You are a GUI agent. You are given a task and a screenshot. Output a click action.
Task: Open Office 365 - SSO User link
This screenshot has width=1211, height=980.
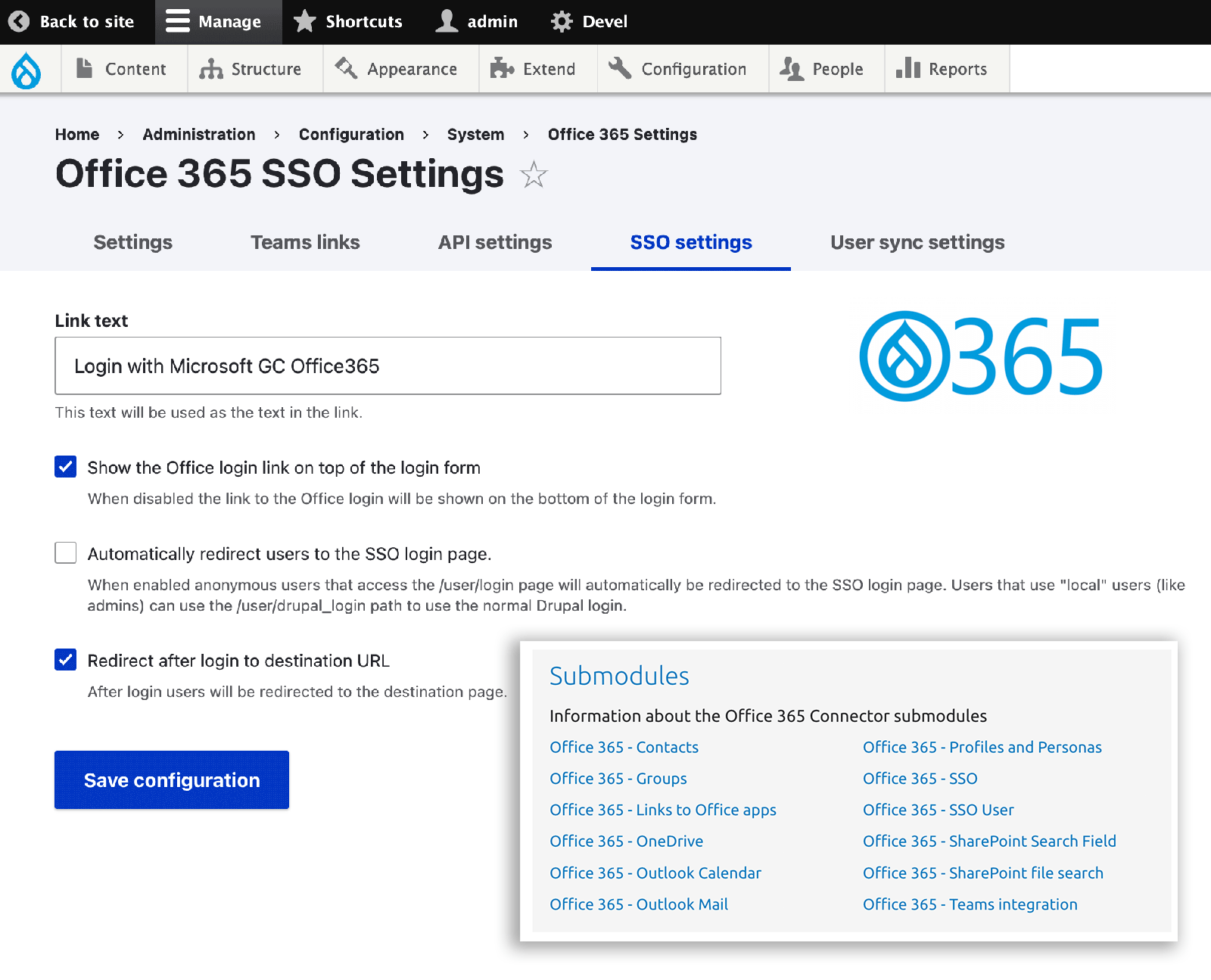point(939,810)
